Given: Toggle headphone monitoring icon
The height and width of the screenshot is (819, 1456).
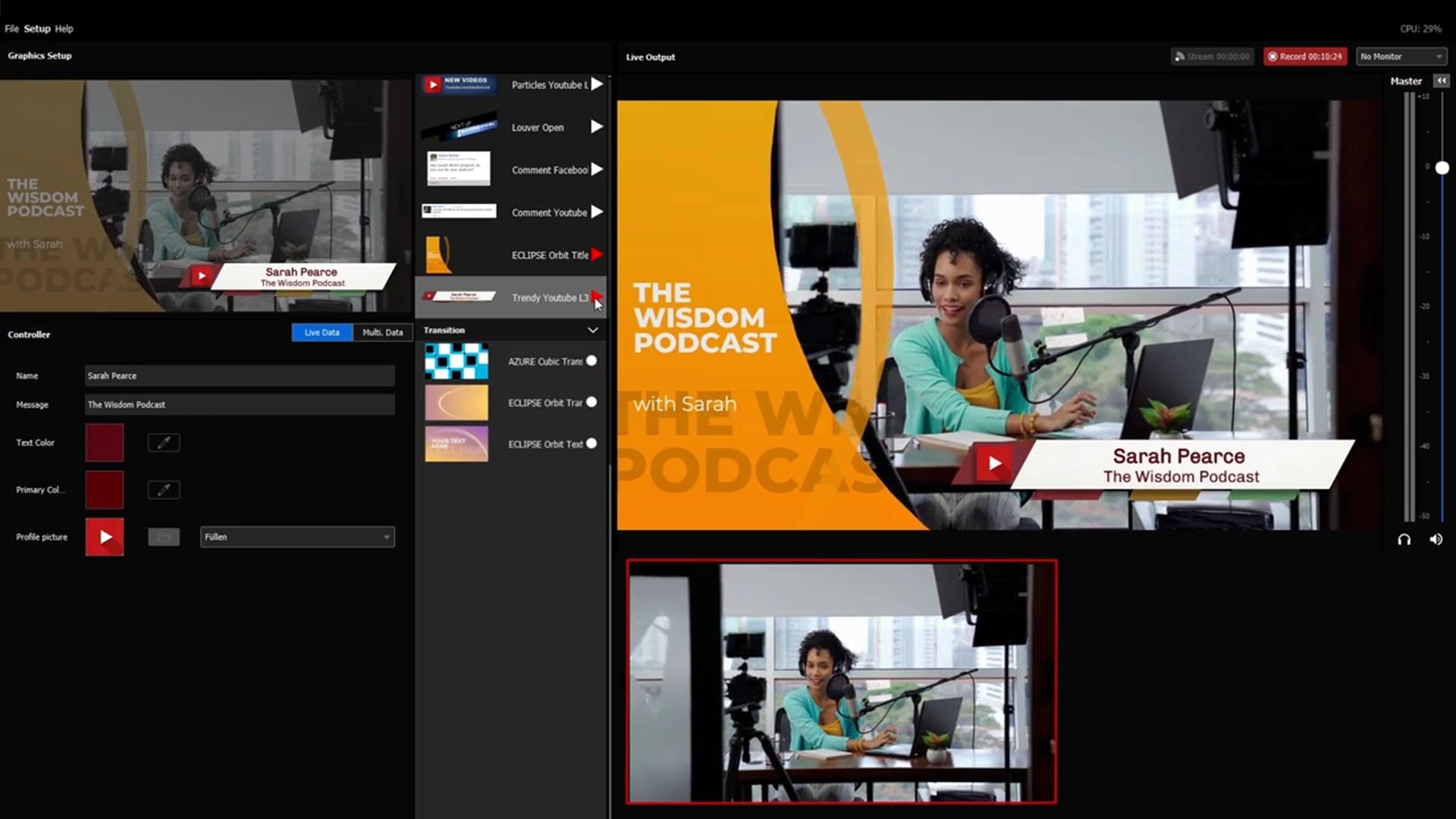Looking at the screenshot, I should tap(1404, 539).
